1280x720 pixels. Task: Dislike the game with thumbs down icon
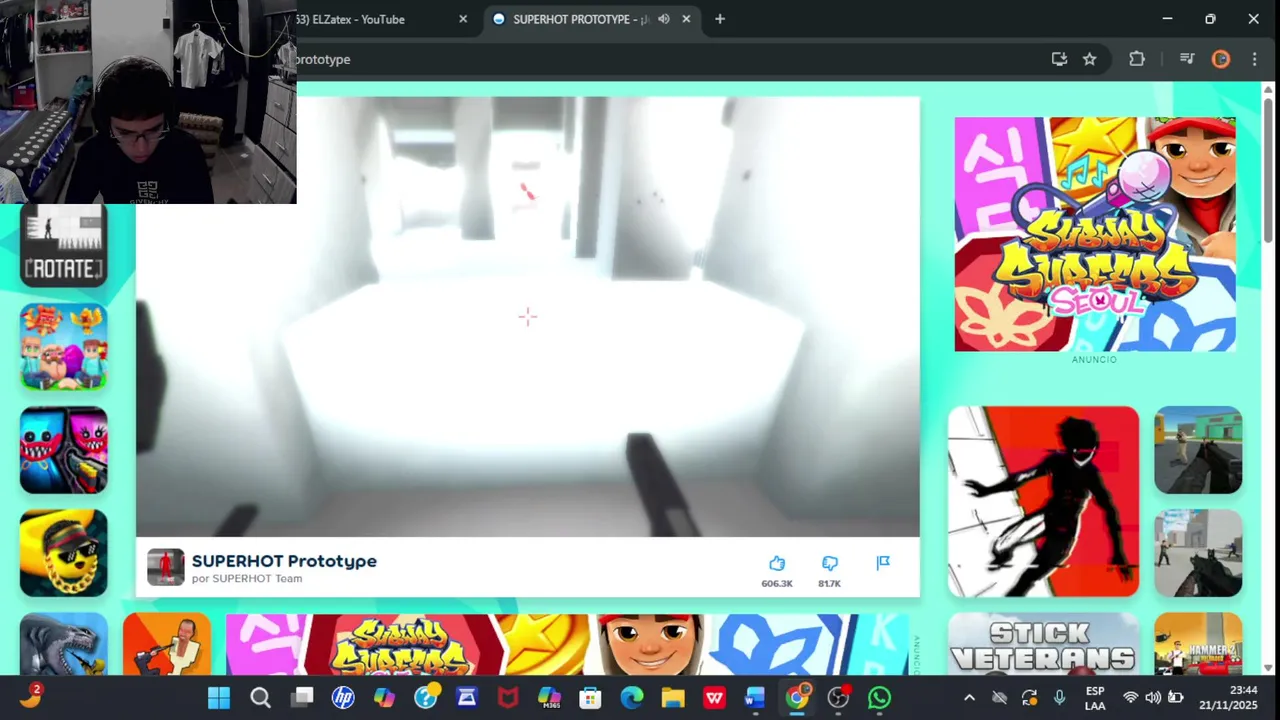830,564
